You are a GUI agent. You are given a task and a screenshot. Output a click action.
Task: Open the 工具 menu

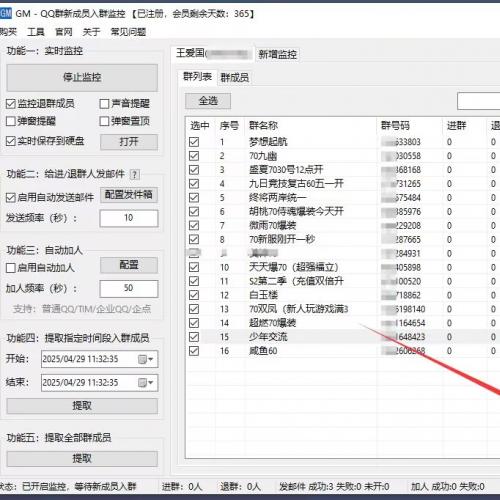(36, 32)
